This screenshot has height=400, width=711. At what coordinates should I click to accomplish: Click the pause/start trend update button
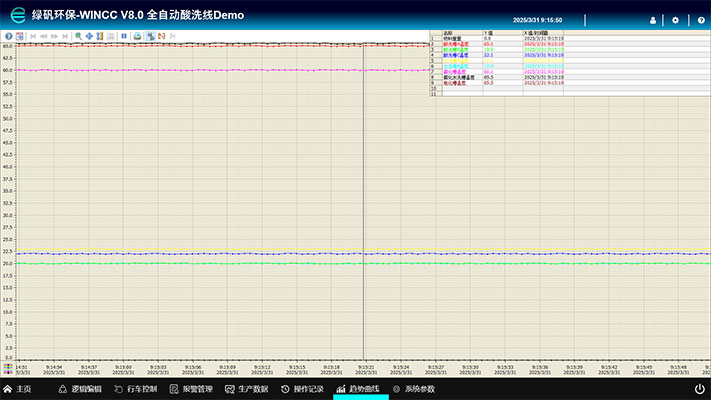(124, 36)
